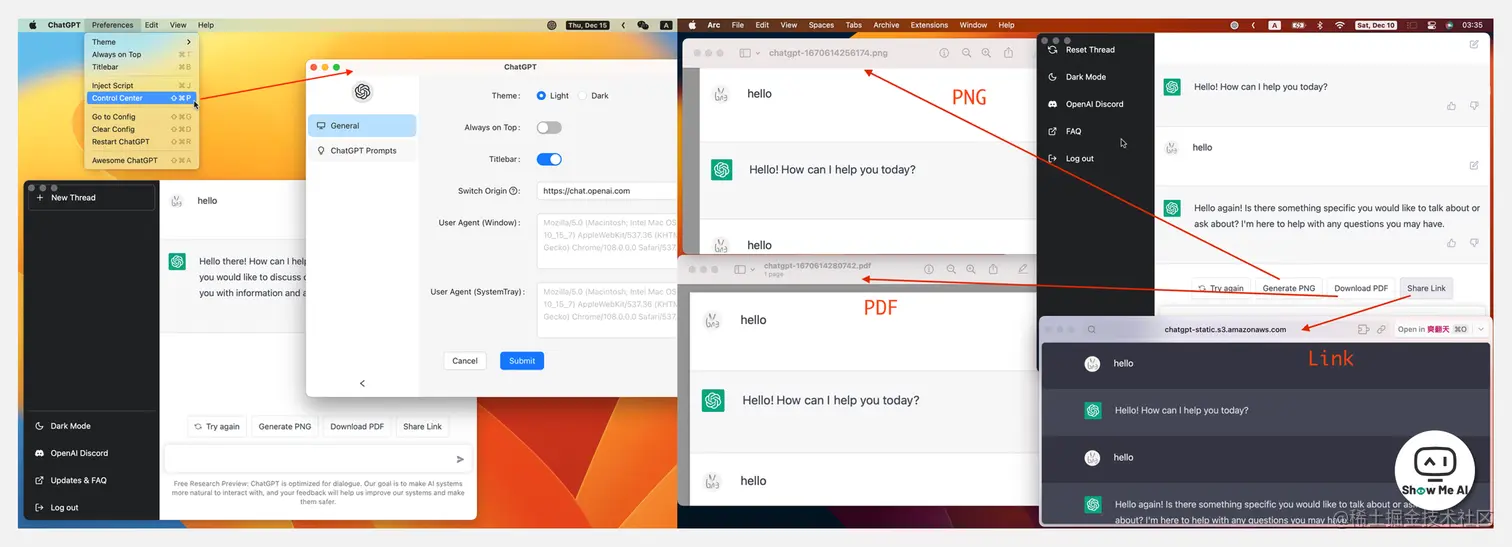Screen dimensions: 1512x547
Task: Click the OpenAI logo in Control Center
Action: 362,92
